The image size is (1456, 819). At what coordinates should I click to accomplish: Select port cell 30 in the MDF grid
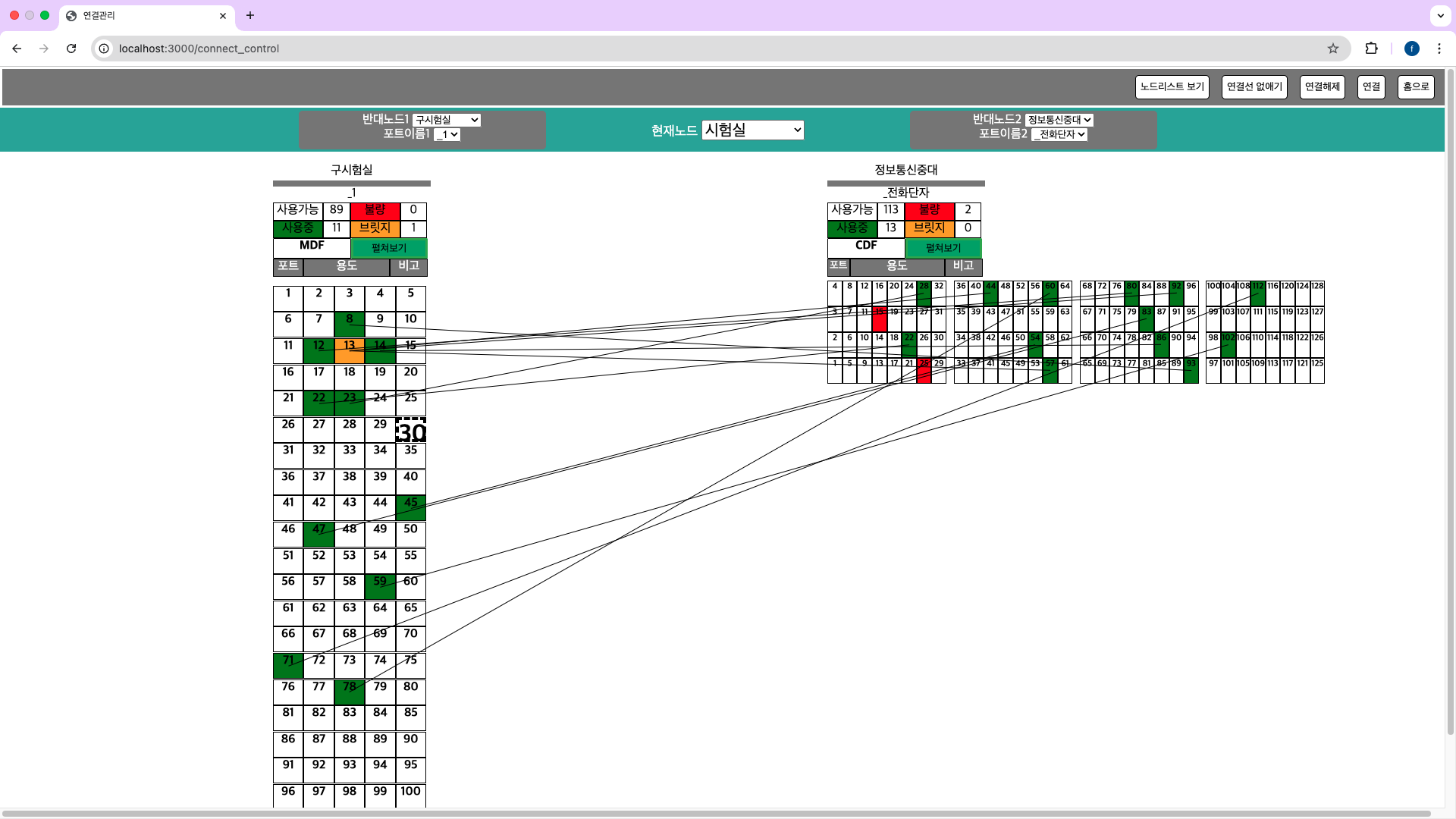(411, 430)
